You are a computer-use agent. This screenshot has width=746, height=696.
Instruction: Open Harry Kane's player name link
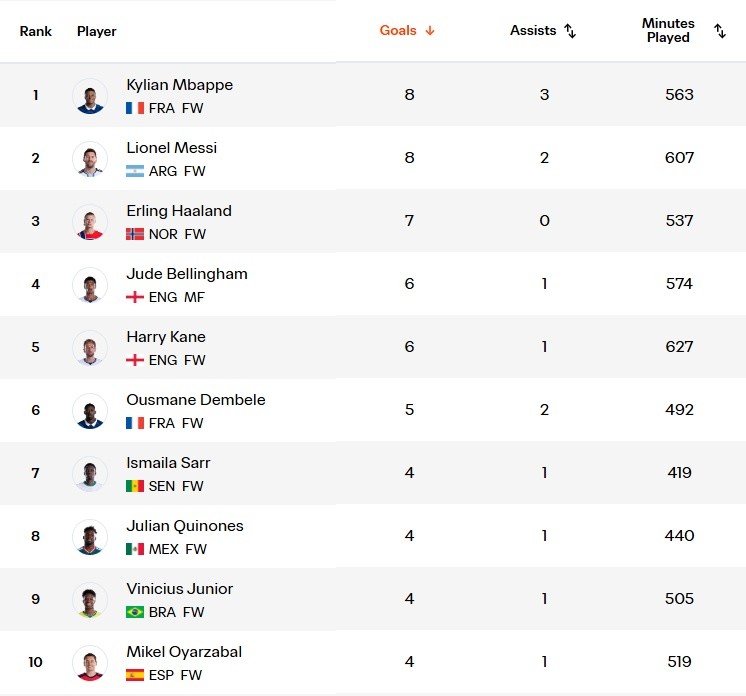[166, 337]
